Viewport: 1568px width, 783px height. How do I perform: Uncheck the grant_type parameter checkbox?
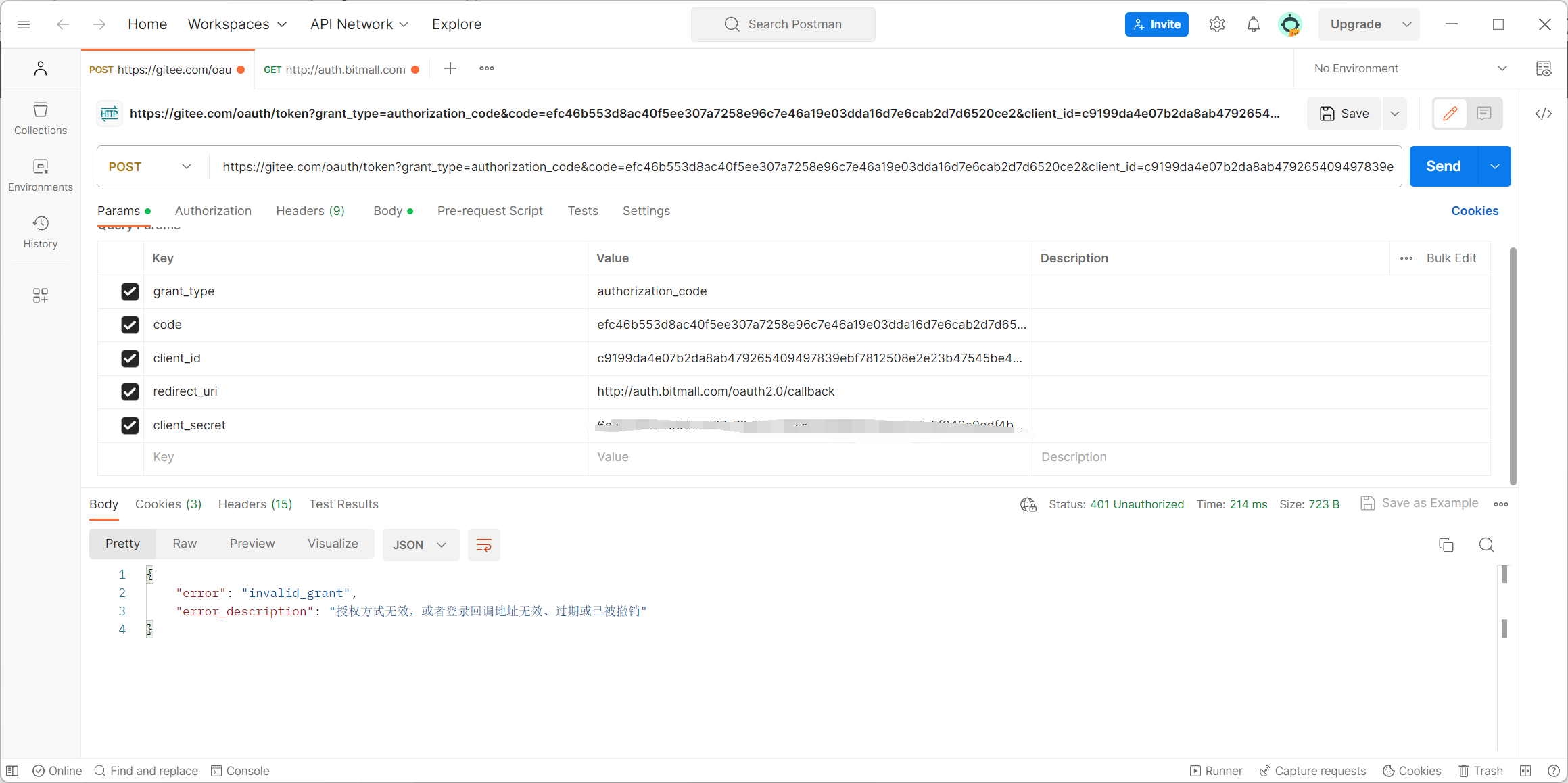coord(130,291)
